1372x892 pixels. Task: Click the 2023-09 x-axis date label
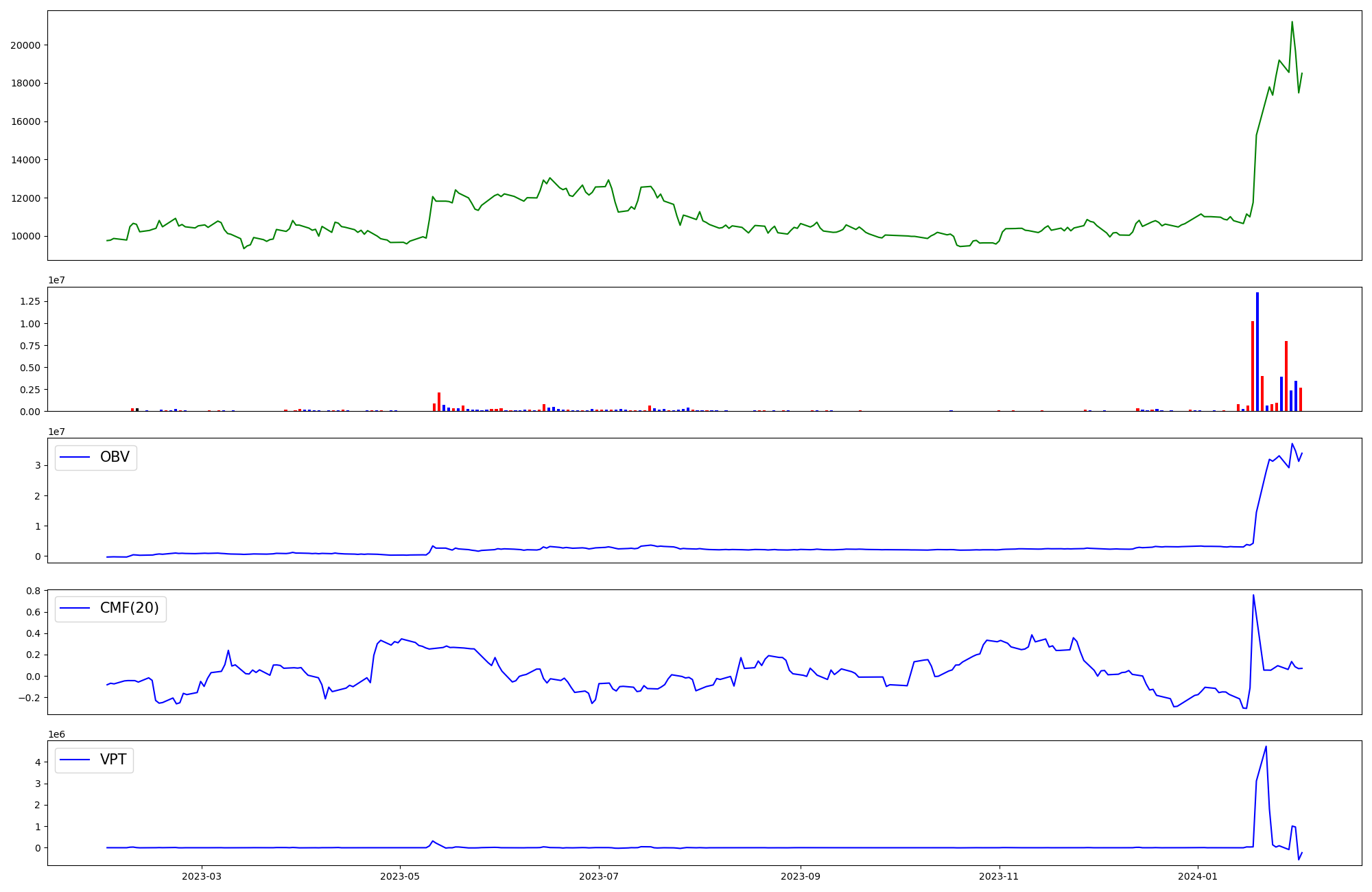(800, 876)
